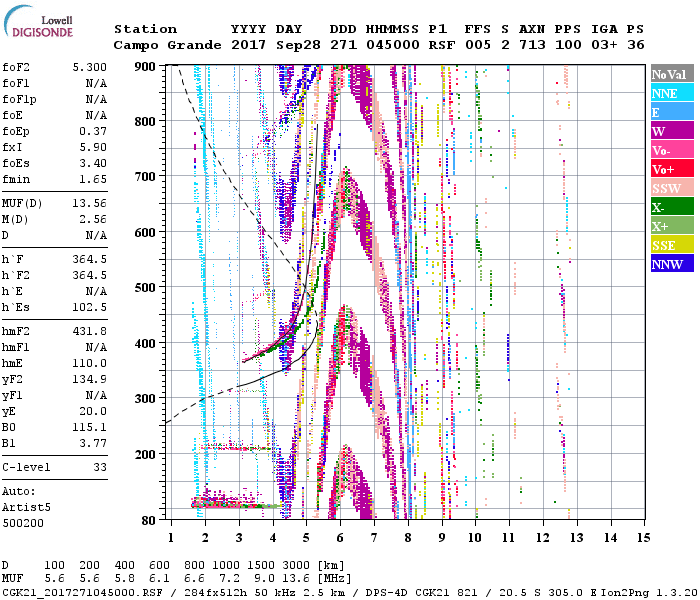Select the dark green X- legend entry

click(x=672, y=207)
